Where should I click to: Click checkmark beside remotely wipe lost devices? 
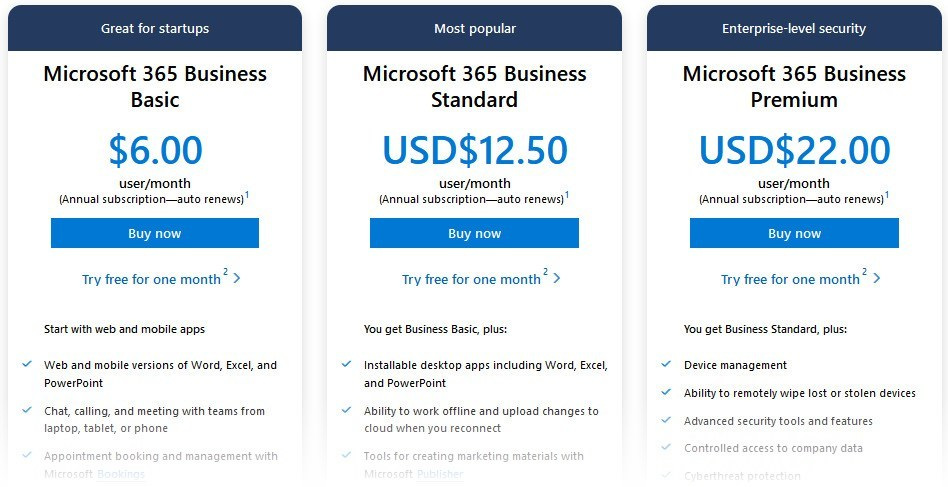(667, 393)
